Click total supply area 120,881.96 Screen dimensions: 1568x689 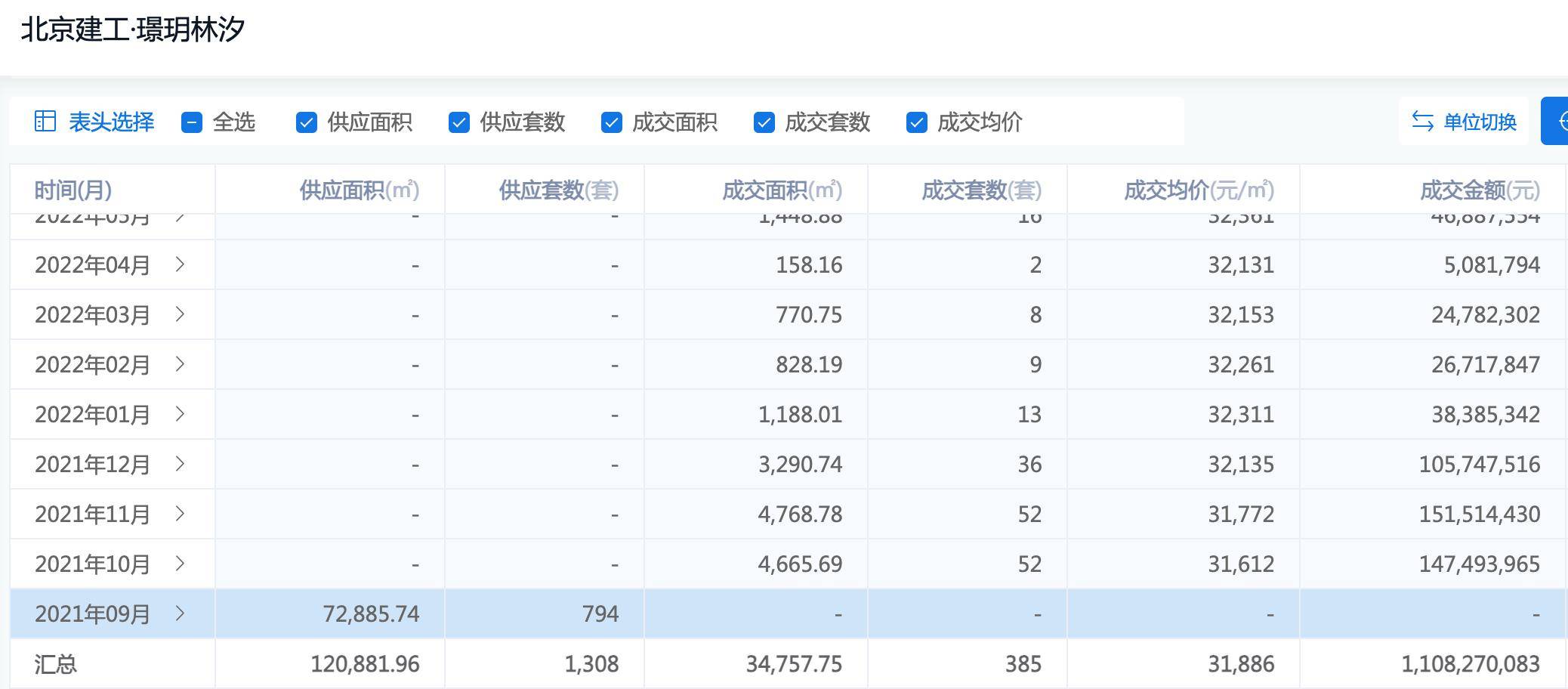point(365,663)
